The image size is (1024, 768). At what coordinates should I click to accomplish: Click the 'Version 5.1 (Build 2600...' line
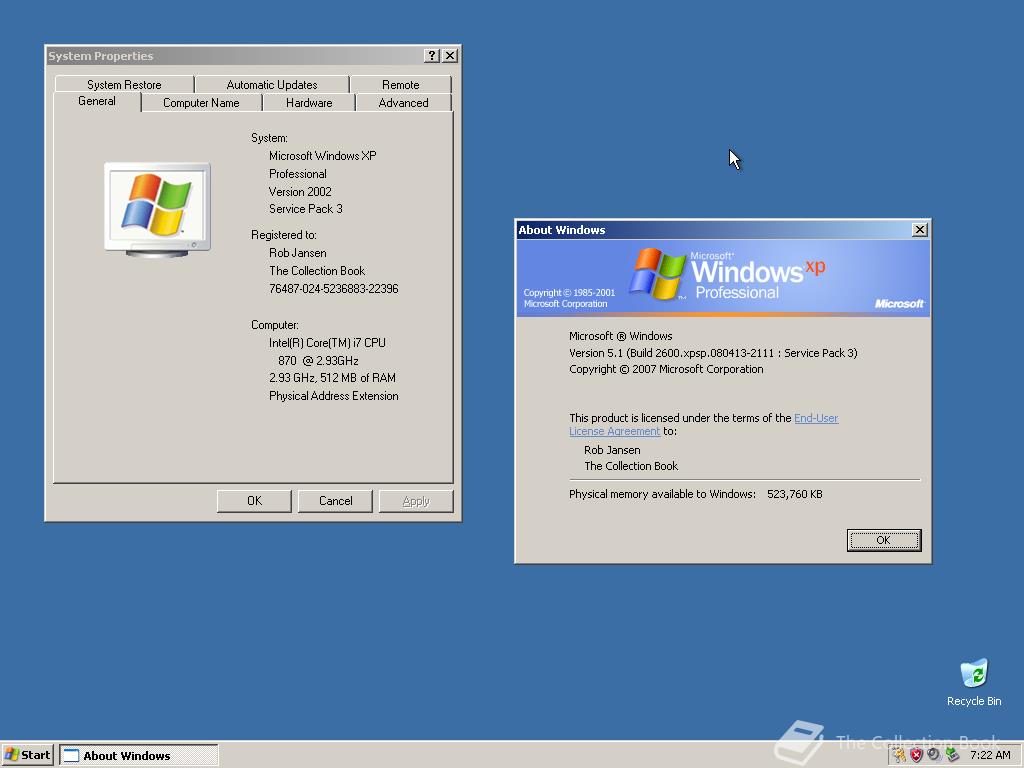713,353
